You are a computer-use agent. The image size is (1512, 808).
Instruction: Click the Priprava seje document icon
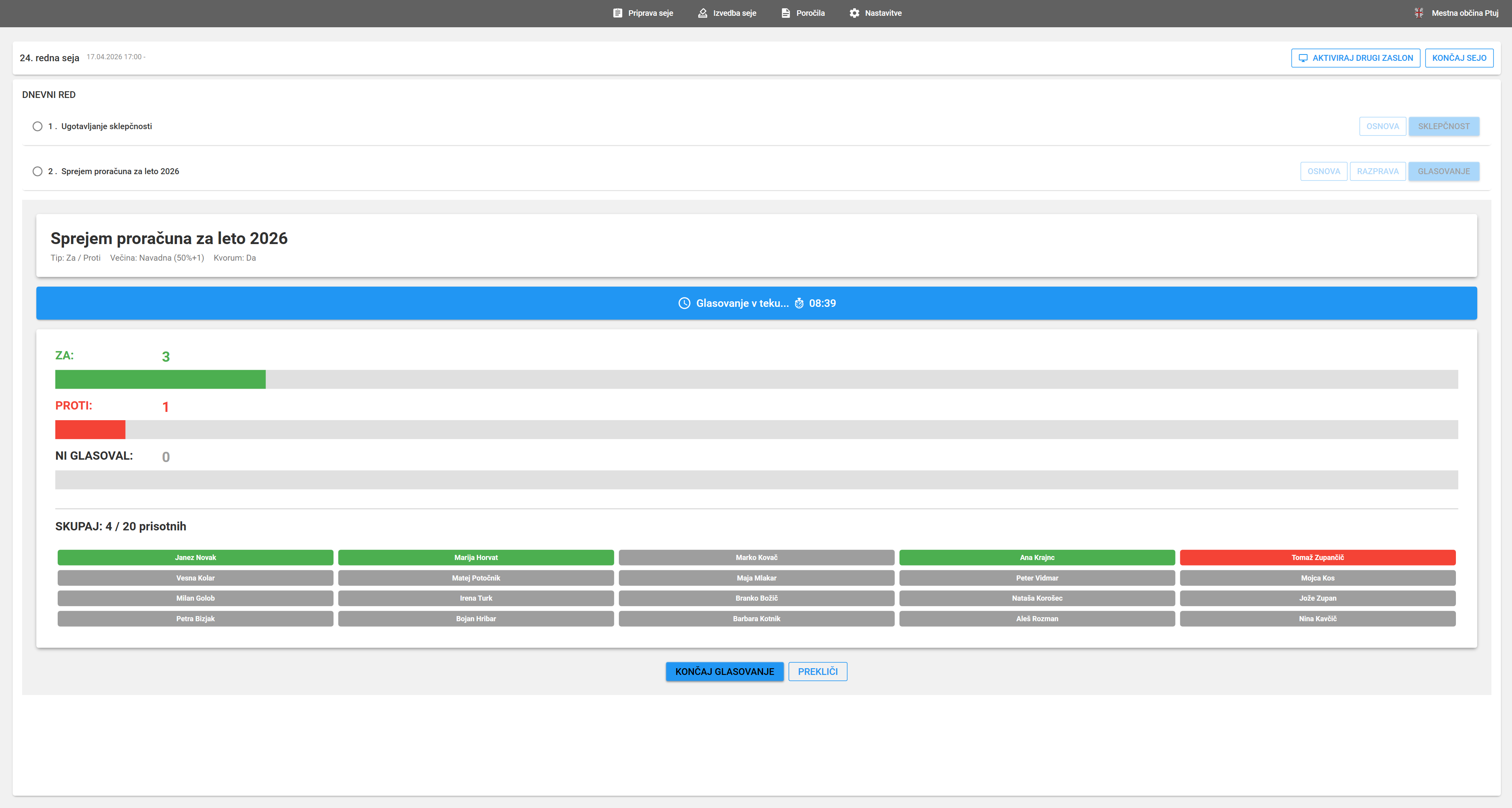point(617,13)
